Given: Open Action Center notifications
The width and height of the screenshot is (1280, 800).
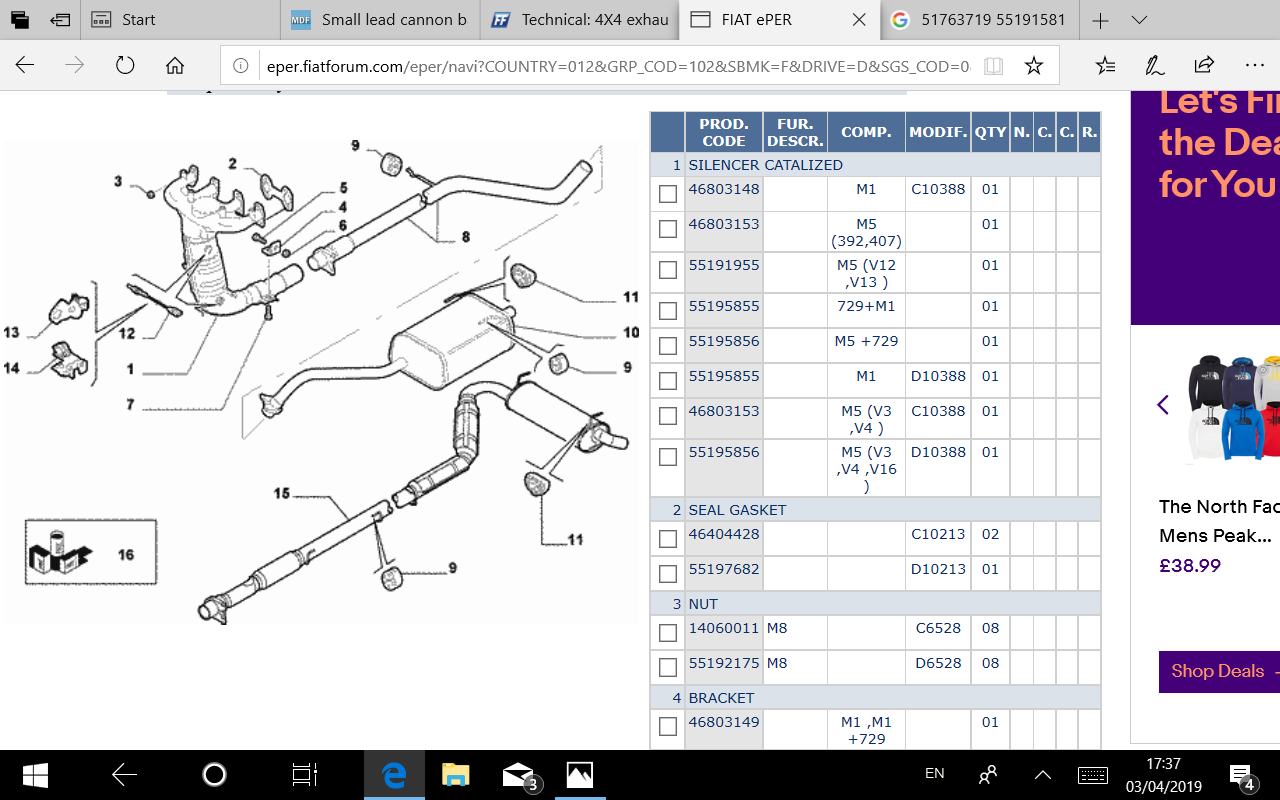Looking at the screenshot, I should (1242, 776).
